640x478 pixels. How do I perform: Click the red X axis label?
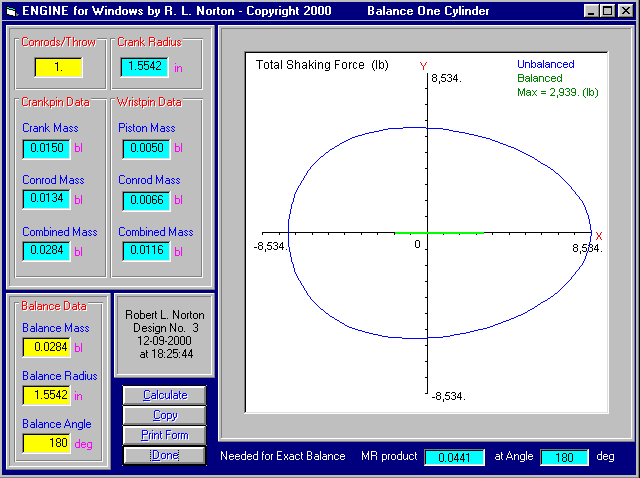pos(599,236)
